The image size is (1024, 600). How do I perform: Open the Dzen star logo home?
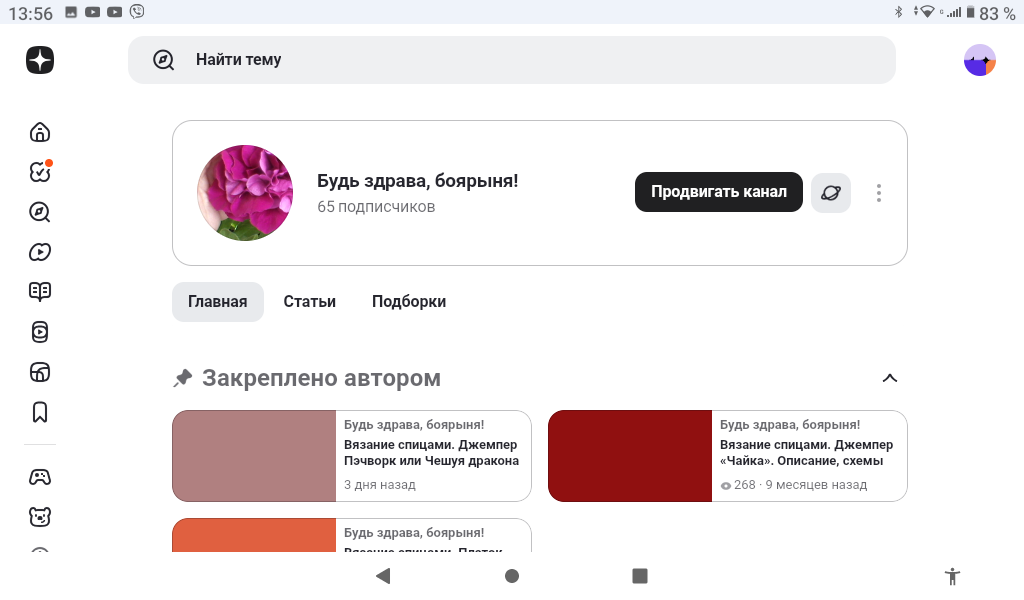(40, 60)
